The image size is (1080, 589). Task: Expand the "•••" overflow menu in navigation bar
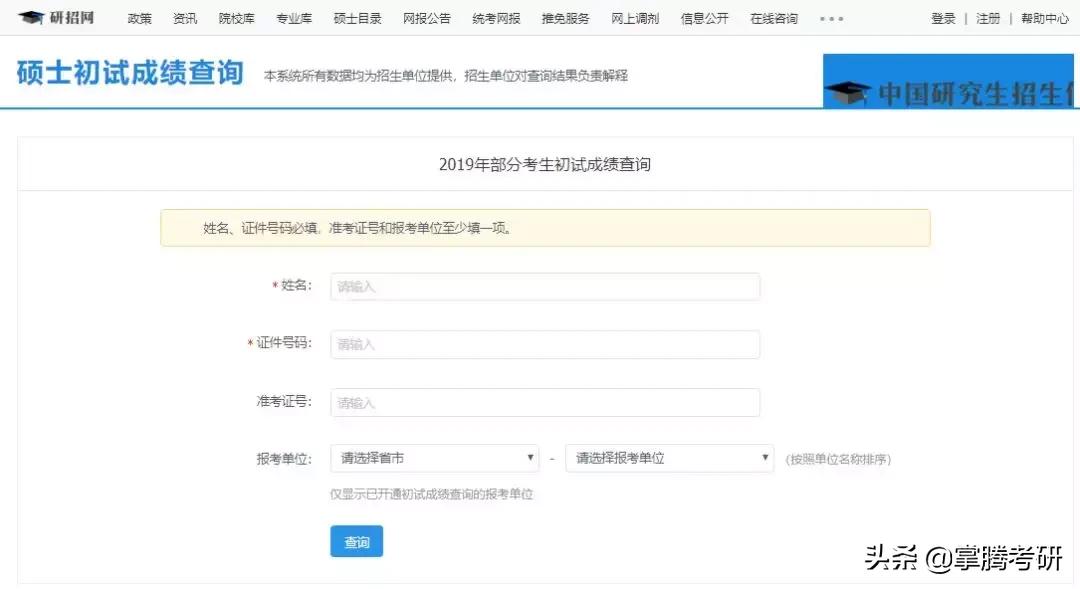tap(831, 17)
